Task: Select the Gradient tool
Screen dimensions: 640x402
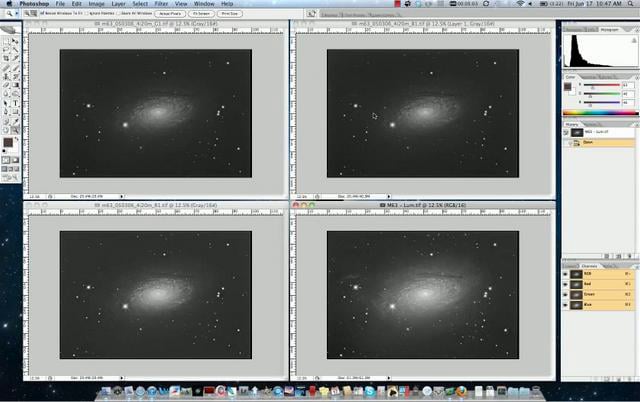Action: (x=16, y=85)
